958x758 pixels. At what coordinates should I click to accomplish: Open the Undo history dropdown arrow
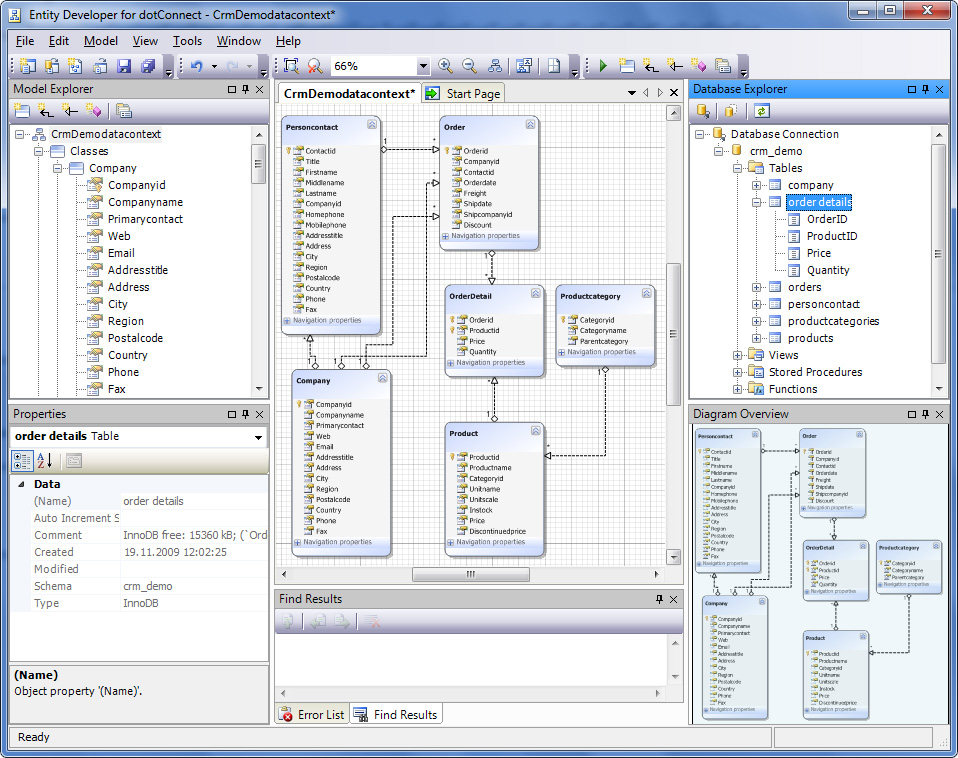click(214, 66)
